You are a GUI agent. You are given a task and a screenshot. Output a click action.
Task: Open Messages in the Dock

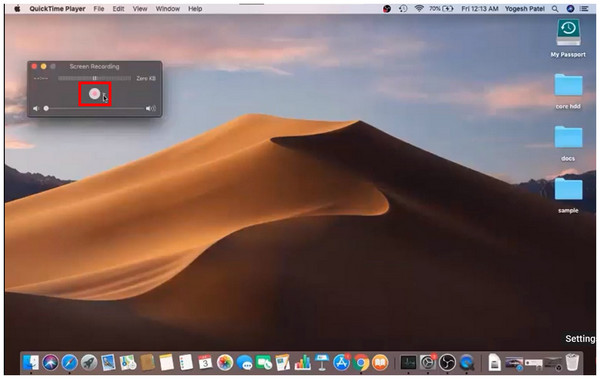pyautogui.click(x=244, y=362)
